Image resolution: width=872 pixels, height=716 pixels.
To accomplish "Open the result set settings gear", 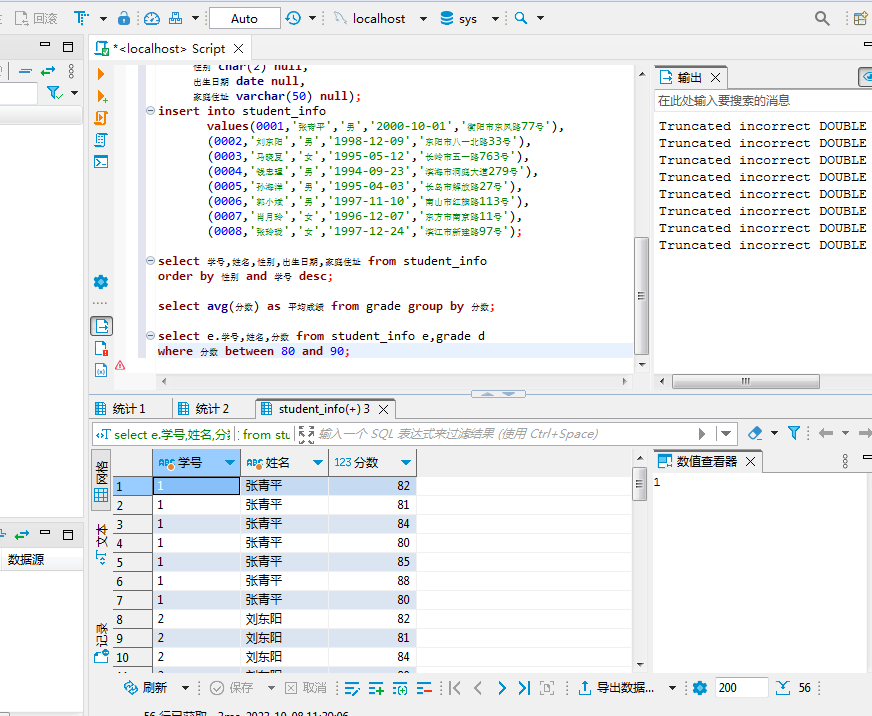I will [x=700, y=688].
